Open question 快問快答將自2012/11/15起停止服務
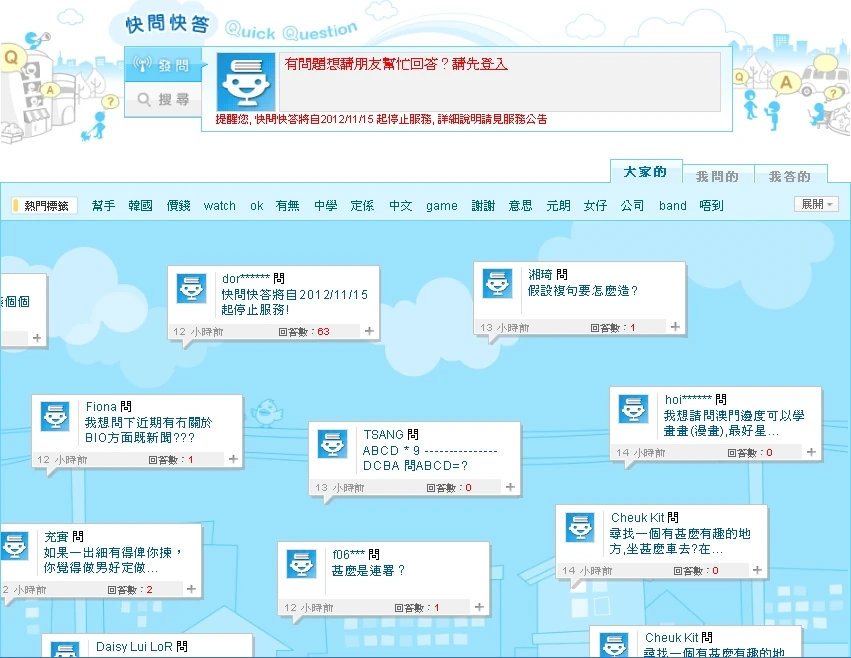This screenshot has height=658, width=851. pos(294,302)
